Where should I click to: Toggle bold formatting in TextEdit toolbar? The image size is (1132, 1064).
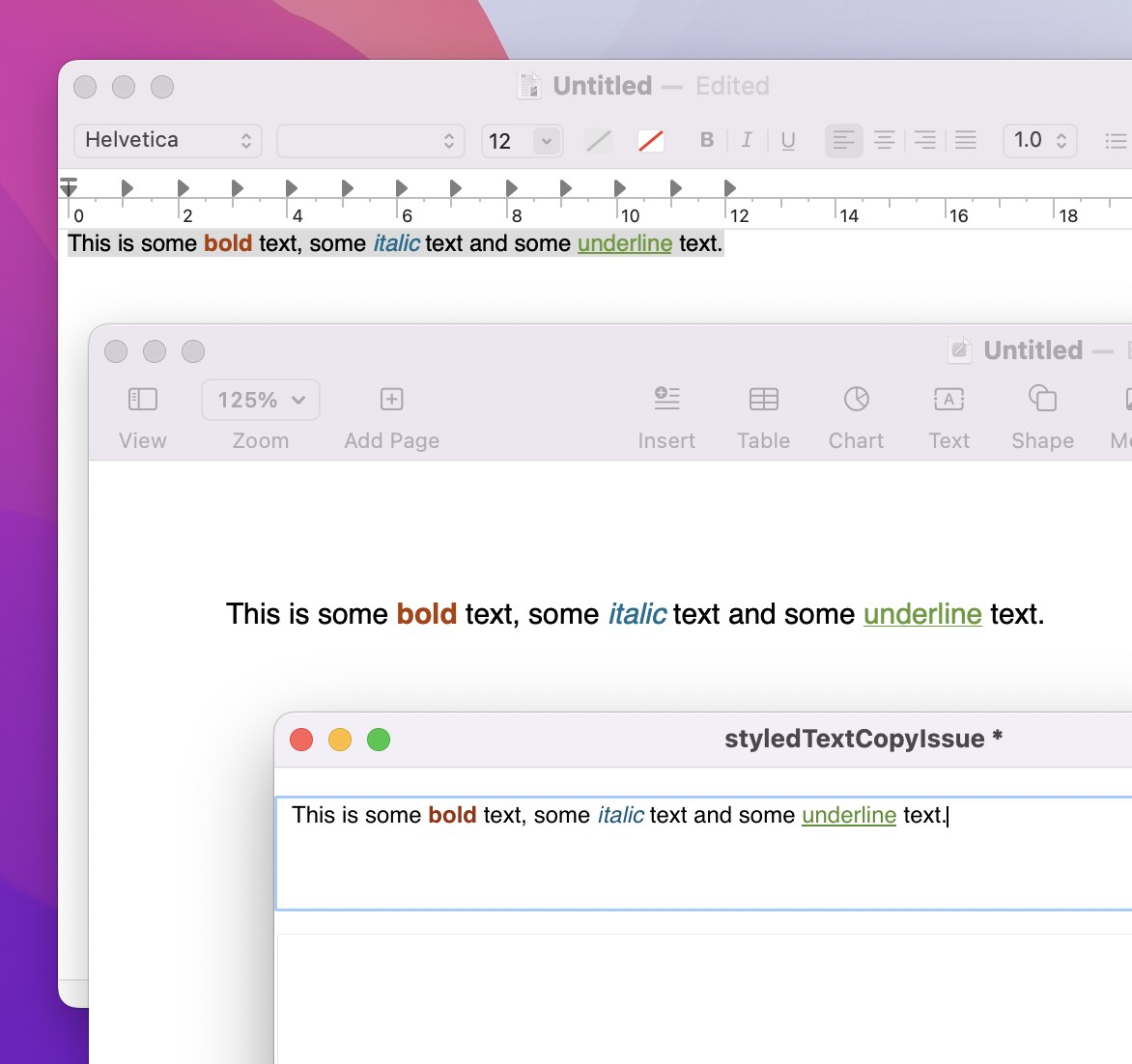(x=707, y=140)
